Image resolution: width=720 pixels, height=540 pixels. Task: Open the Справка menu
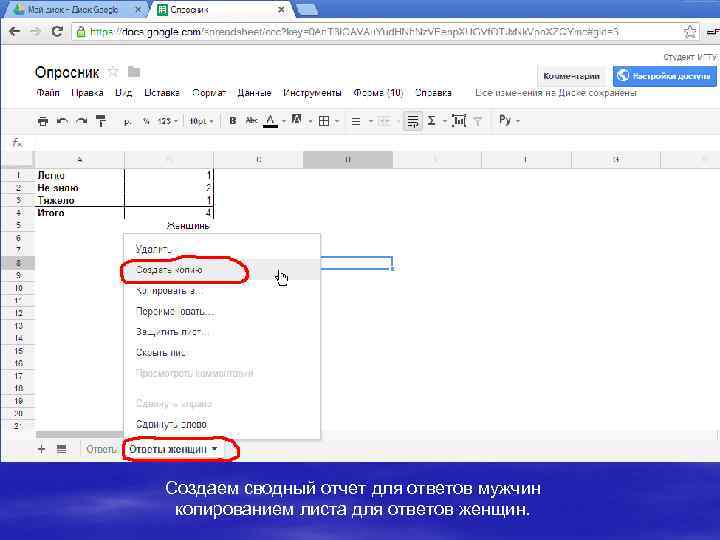(x=433, y=93)
